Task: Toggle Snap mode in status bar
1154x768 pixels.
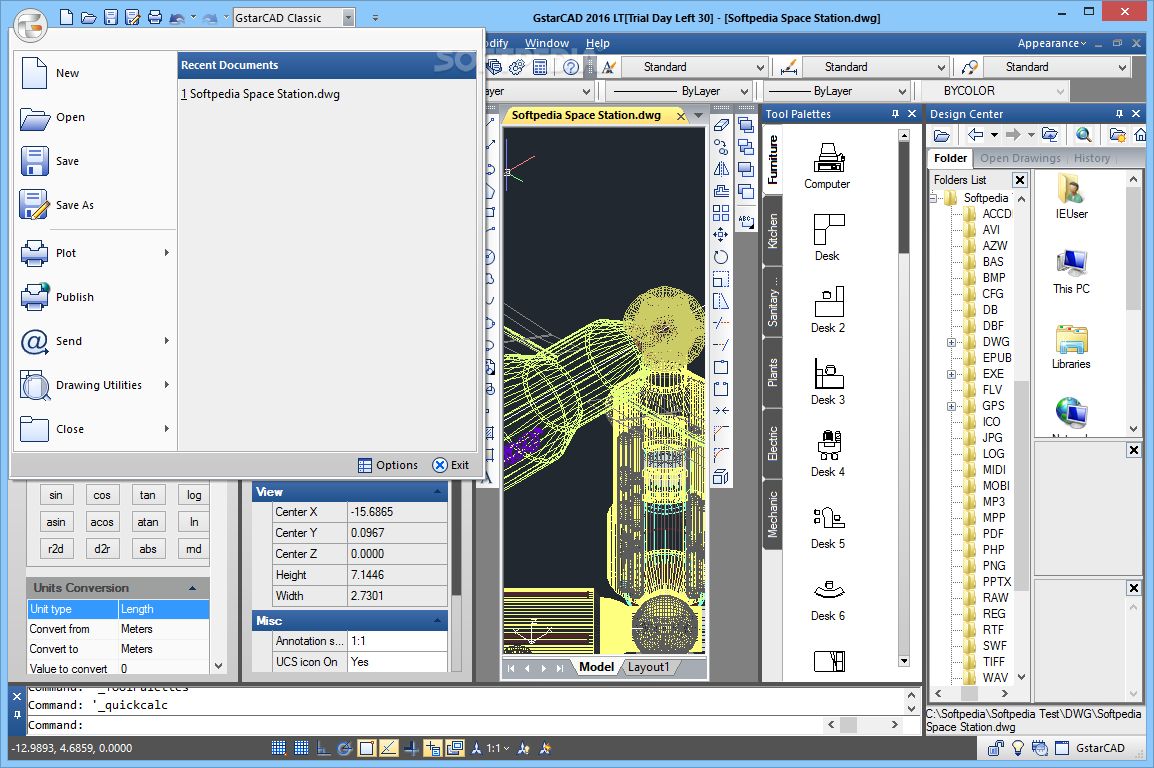Action: coord(278,748)
